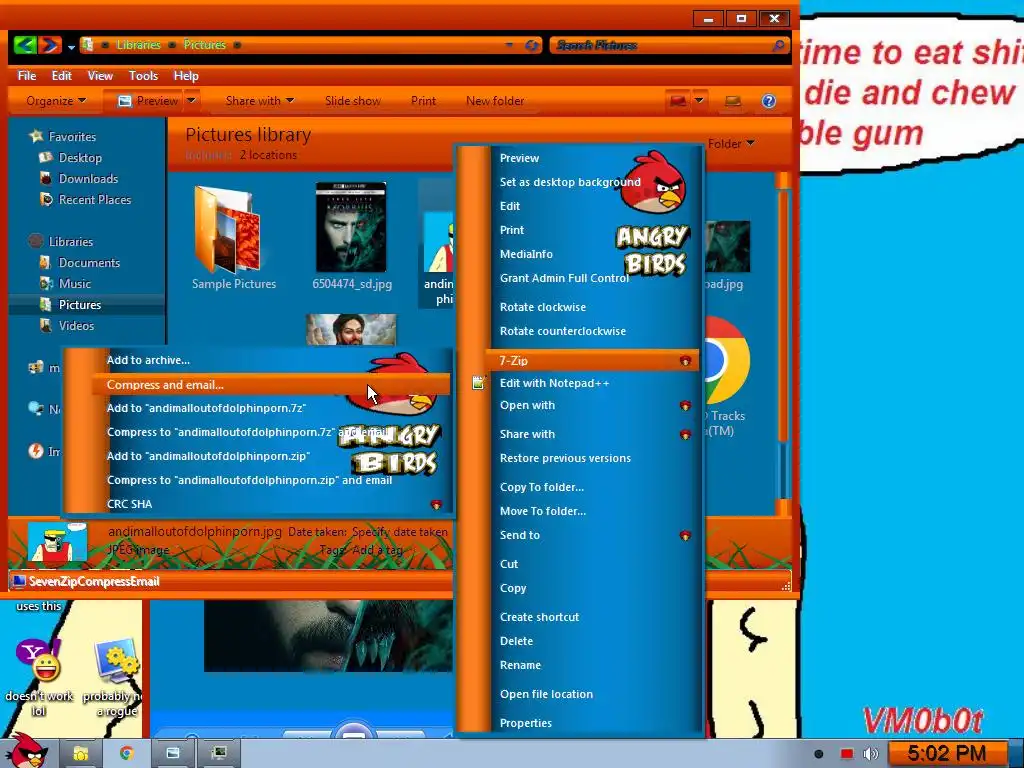Choose Set as desktop background

pyautogui.click(x=569, y=182)
